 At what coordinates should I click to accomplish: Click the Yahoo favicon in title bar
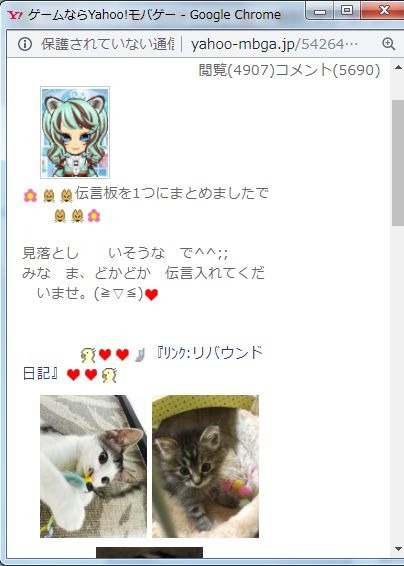pos(15,15)
